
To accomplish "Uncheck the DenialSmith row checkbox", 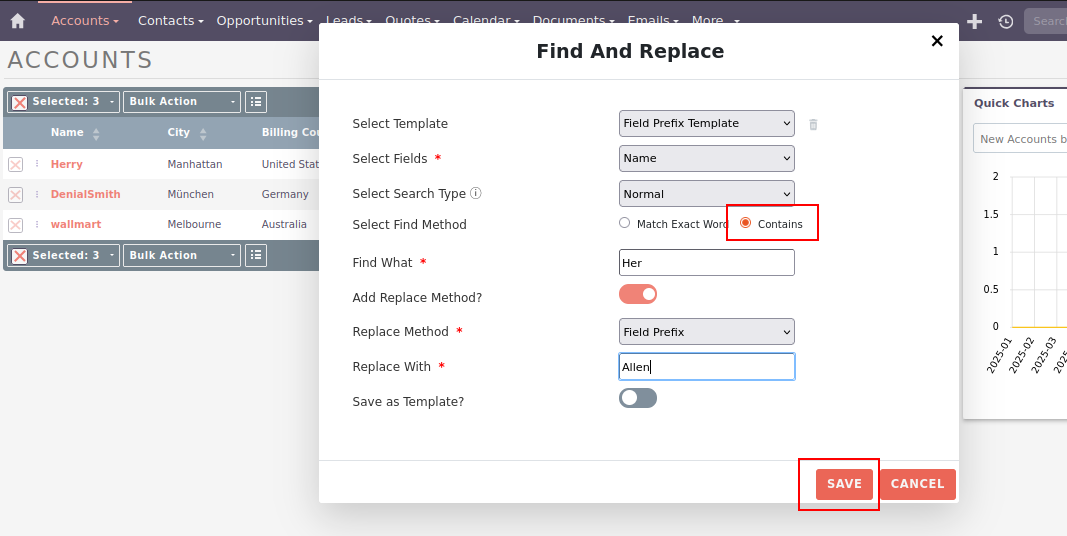I will [16, 195].
